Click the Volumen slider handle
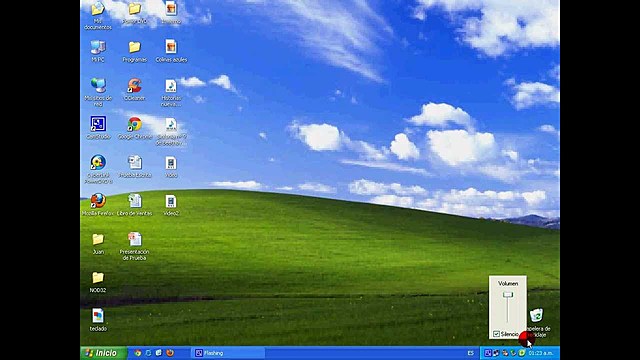The image size is (640, 360). pos(507,295)
